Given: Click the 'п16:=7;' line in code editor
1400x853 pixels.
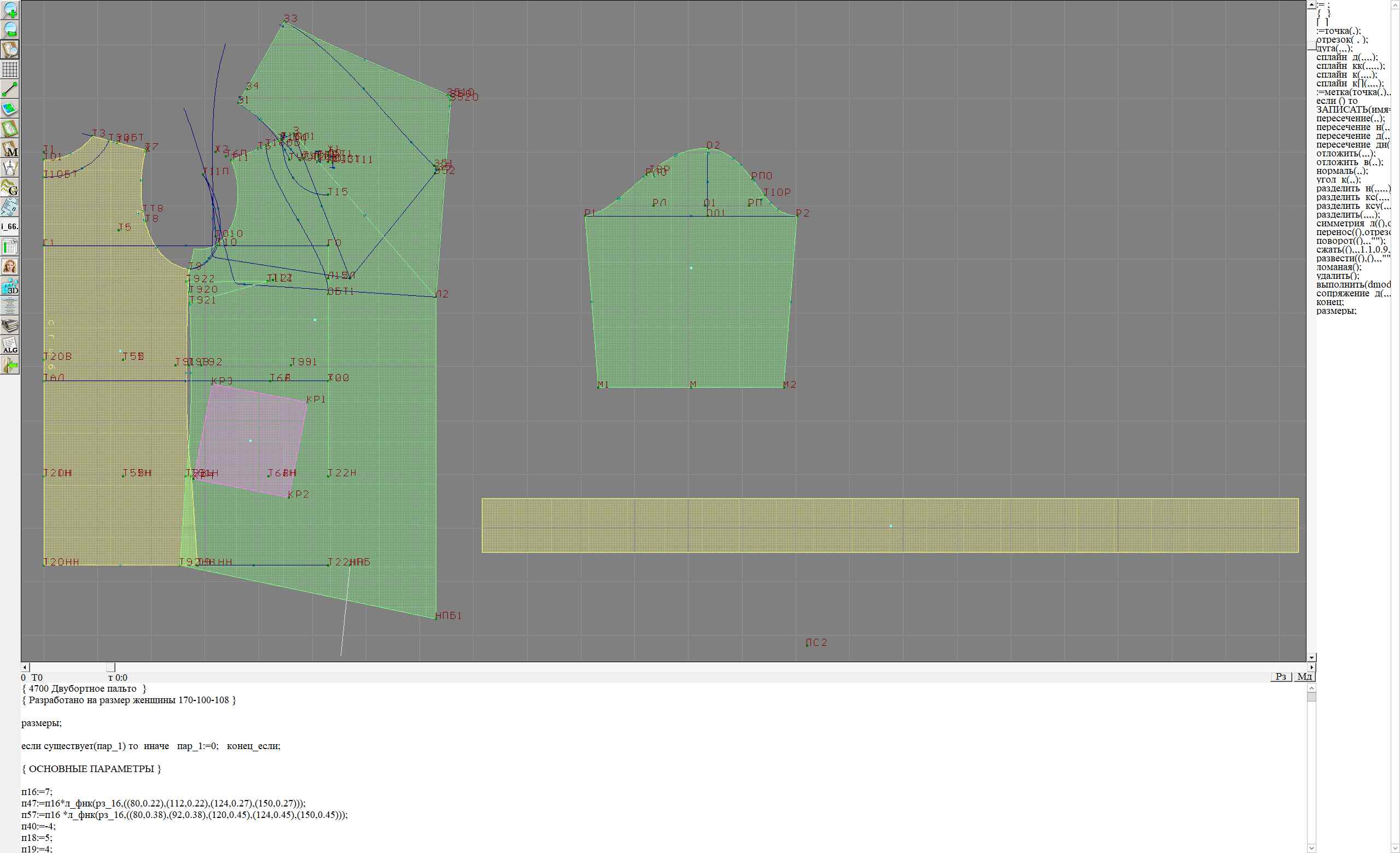Looking at the screenshot, I should (37, 792).
